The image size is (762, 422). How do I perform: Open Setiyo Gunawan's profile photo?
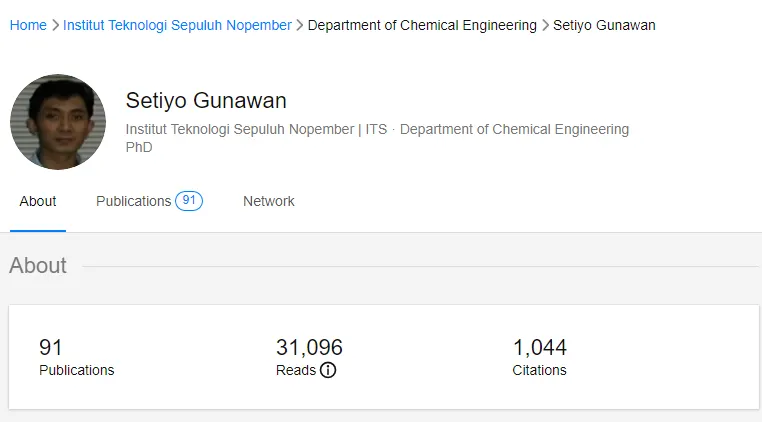click(x=58, y=122)
